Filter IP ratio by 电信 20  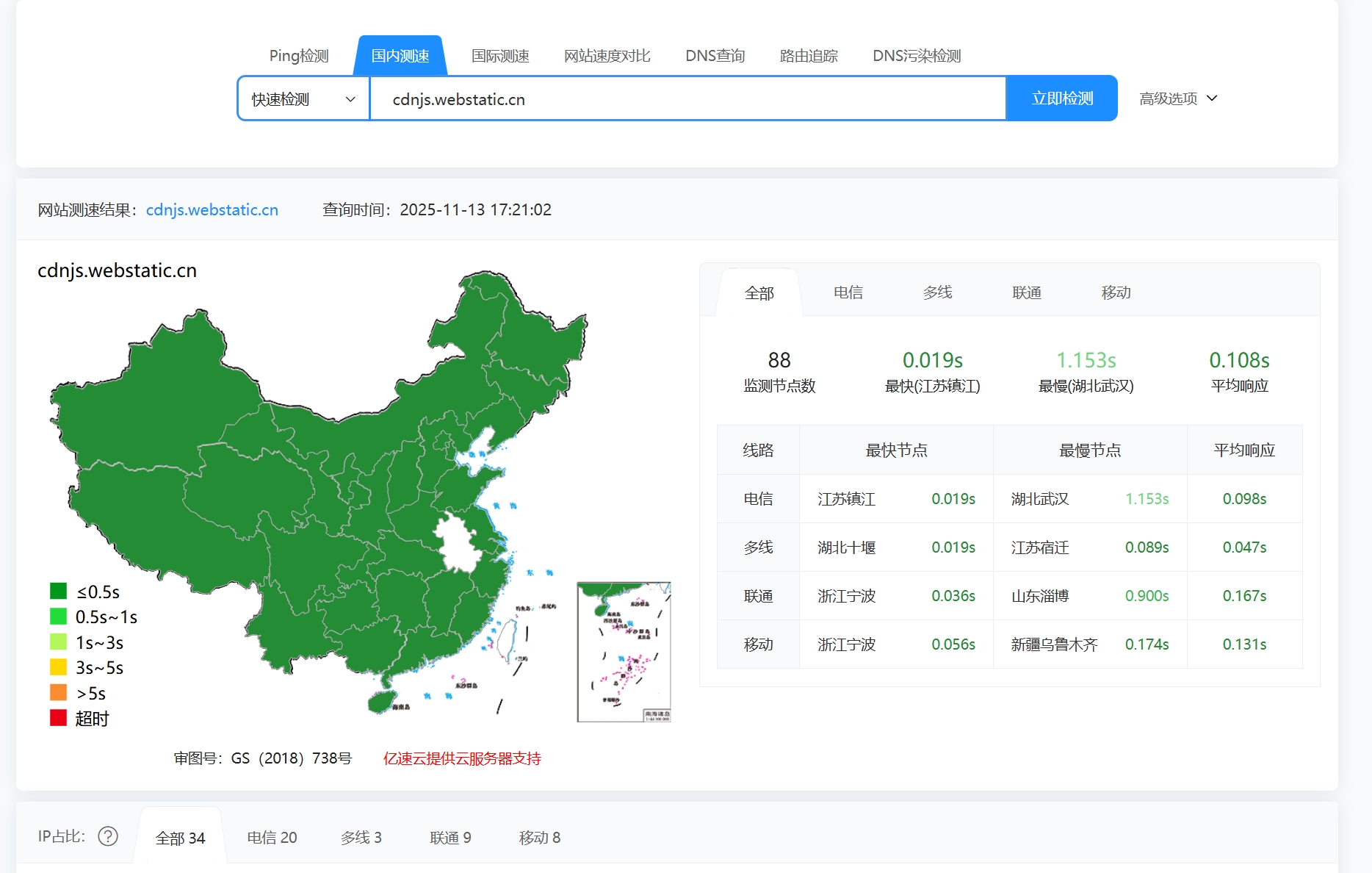[x=272, y=838]
